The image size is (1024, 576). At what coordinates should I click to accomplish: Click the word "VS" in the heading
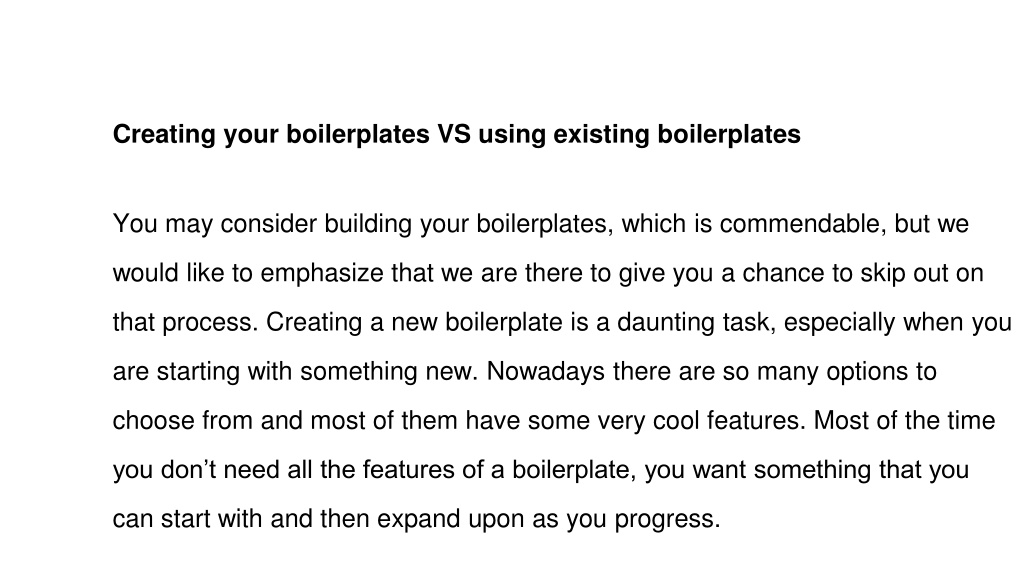454,134
